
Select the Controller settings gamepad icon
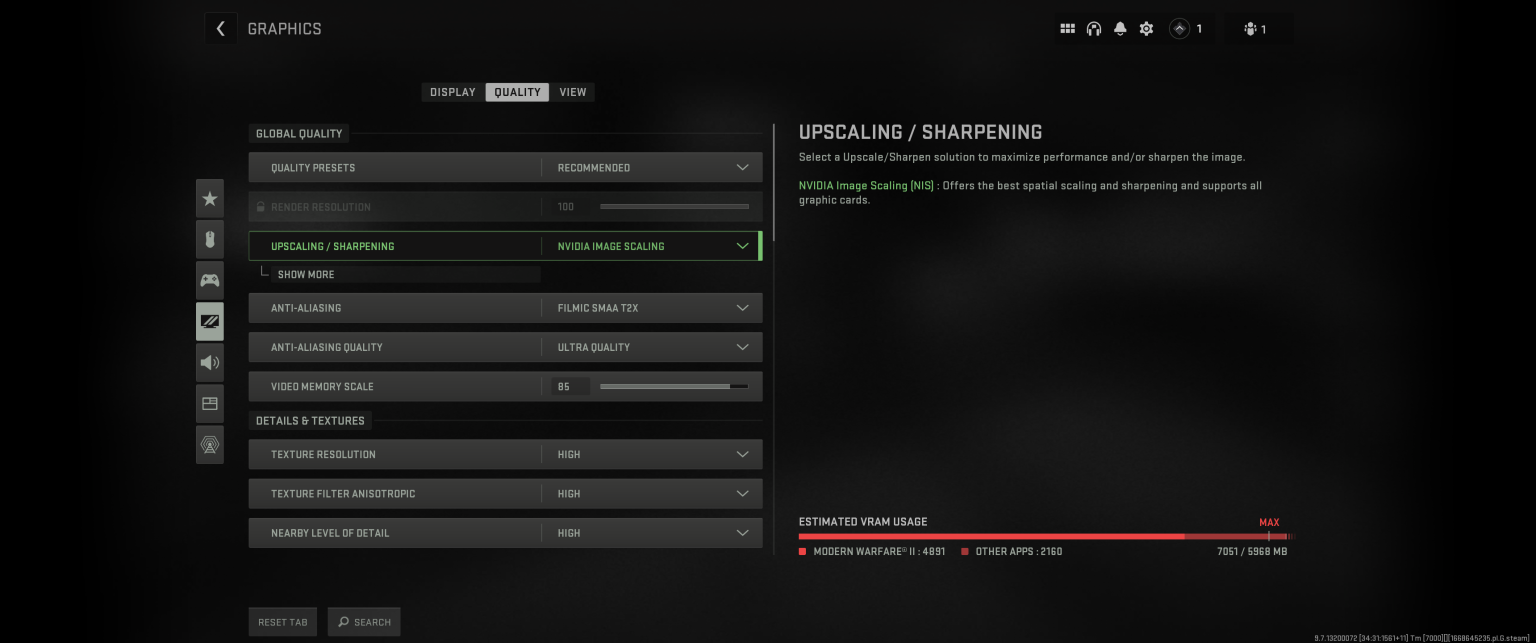pyautogui.click(x=210, y=279)
